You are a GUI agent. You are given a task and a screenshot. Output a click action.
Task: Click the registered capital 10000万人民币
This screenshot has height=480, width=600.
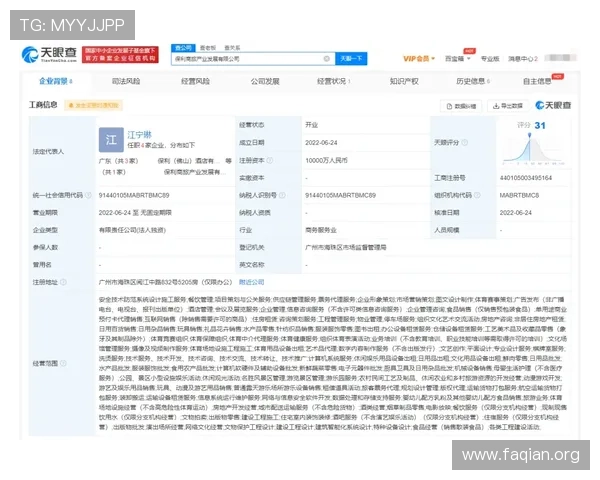click(x=326, y=160)
